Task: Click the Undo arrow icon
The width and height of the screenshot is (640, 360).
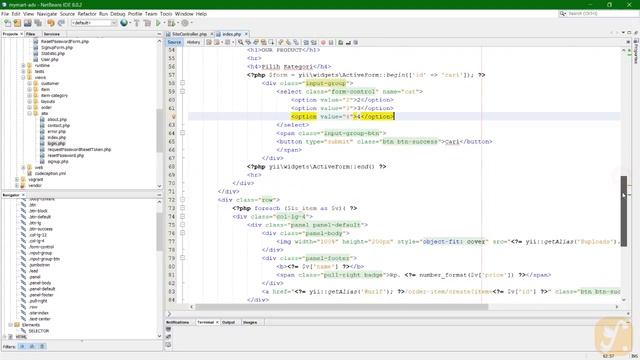Action: click(x=51, y=23)
